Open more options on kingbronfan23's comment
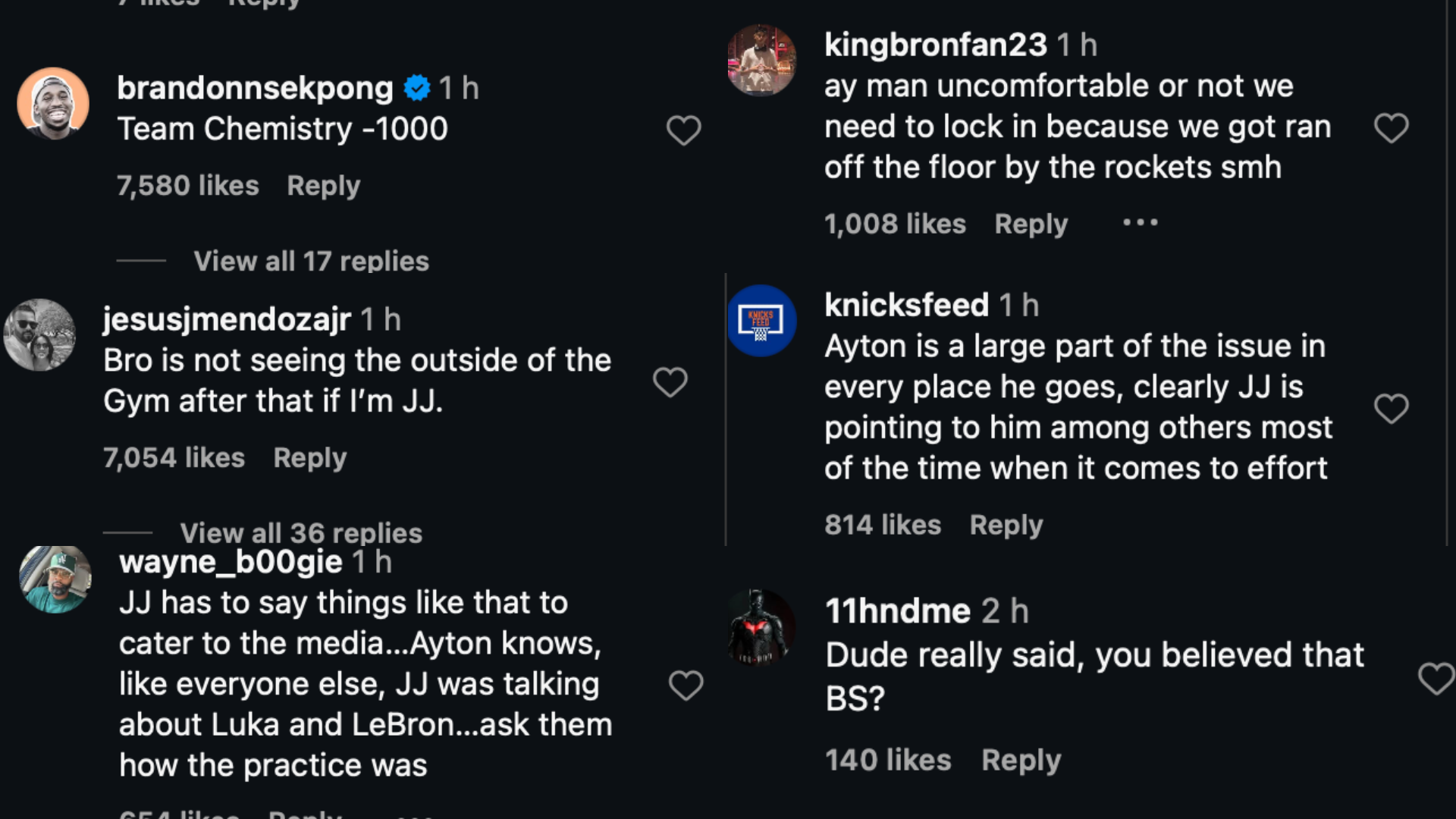 pos(1140,223)
